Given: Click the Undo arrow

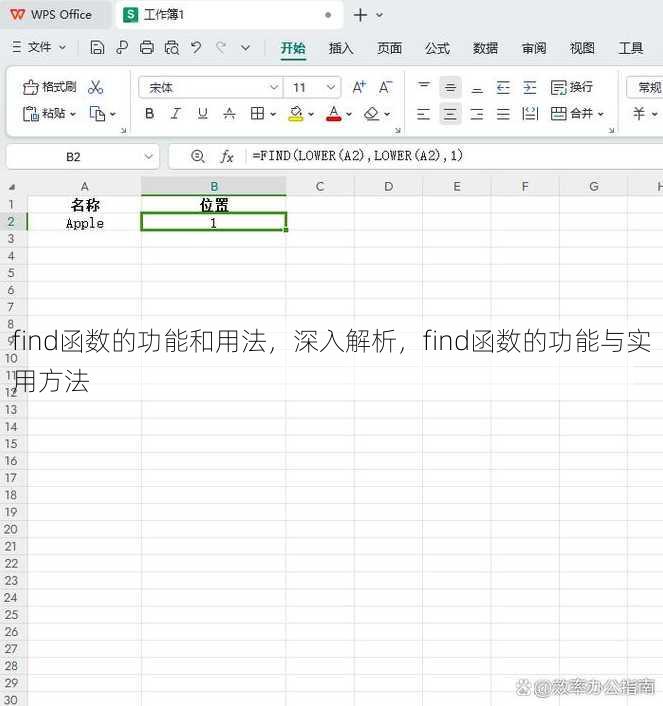Looking at the screenshot, I should [x=196, y=47].
